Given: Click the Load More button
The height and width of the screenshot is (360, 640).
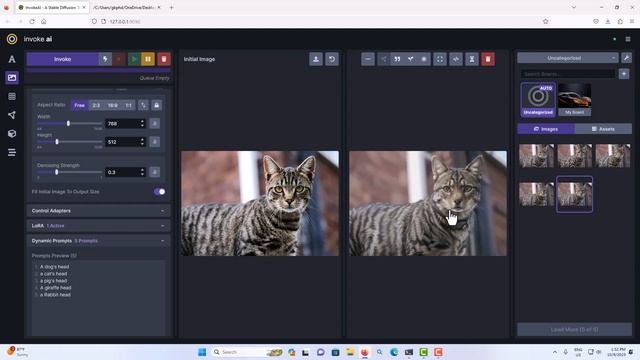Looking at the screenshot, I should coord(574,329).
